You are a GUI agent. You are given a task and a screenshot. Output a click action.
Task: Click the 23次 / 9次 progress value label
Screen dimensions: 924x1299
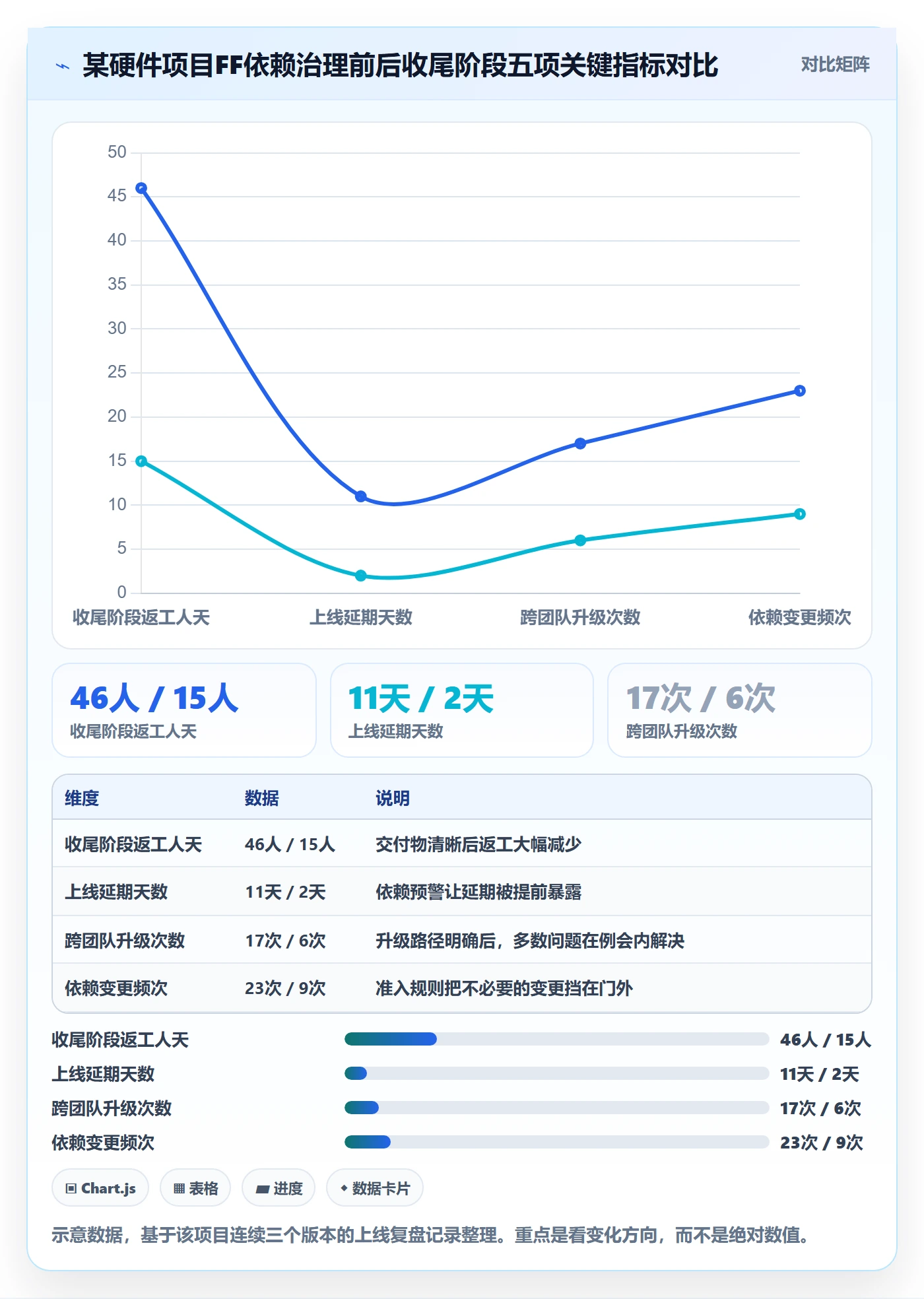[822, 1143]
